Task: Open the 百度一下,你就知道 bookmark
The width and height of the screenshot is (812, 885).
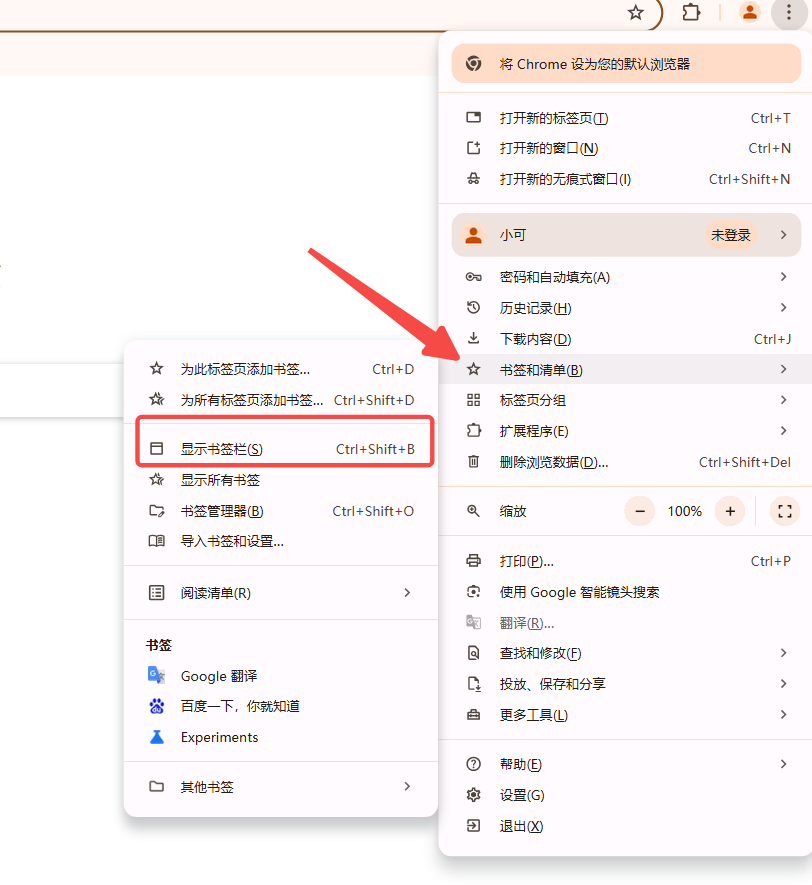Action: (x=281, y=706)
